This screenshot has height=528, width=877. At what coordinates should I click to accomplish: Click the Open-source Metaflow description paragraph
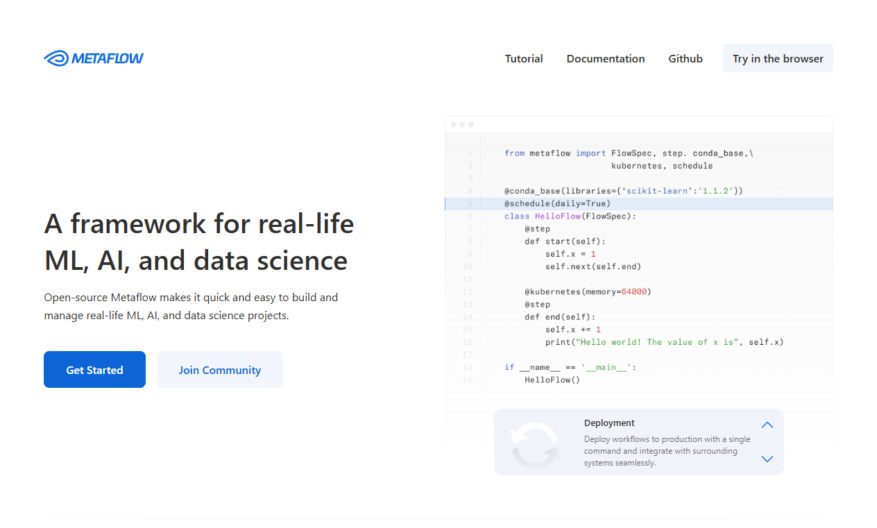pyautogui.click(x=191, y=307)
